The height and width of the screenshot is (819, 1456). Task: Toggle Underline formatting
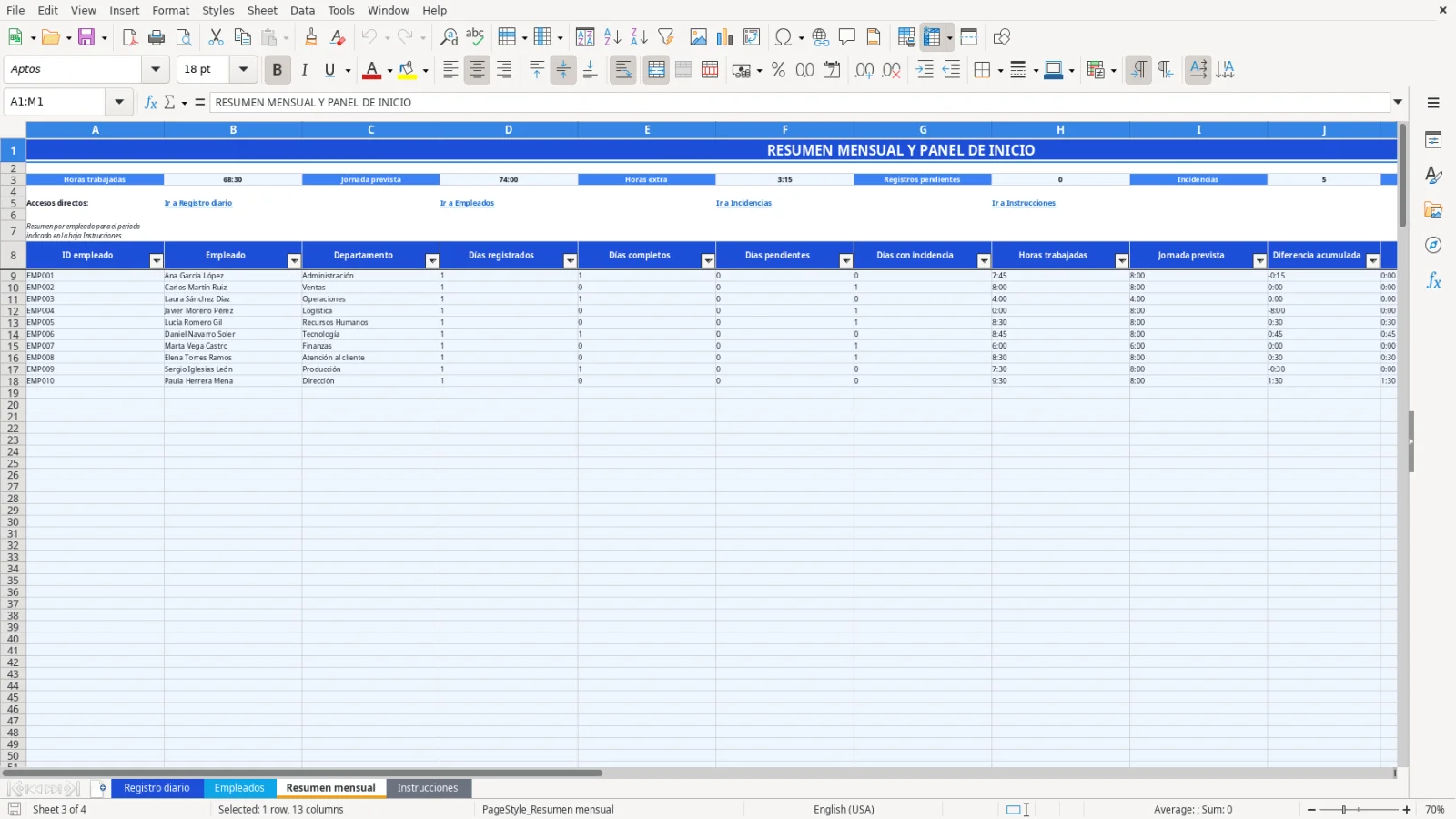[x=330, y=70]
